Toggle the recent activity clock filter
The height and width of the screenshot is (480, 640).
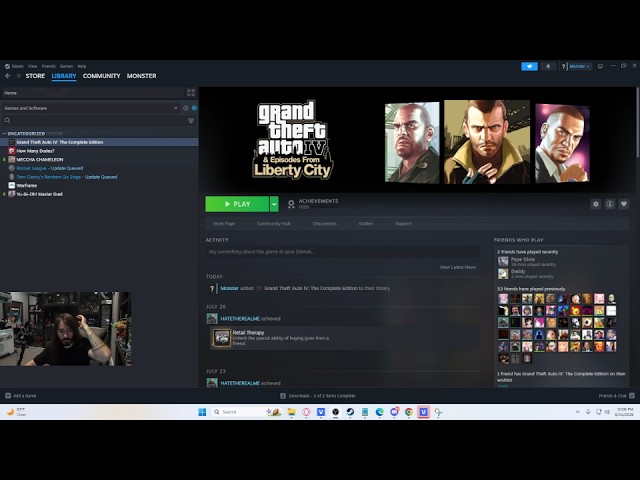(185, 108)
